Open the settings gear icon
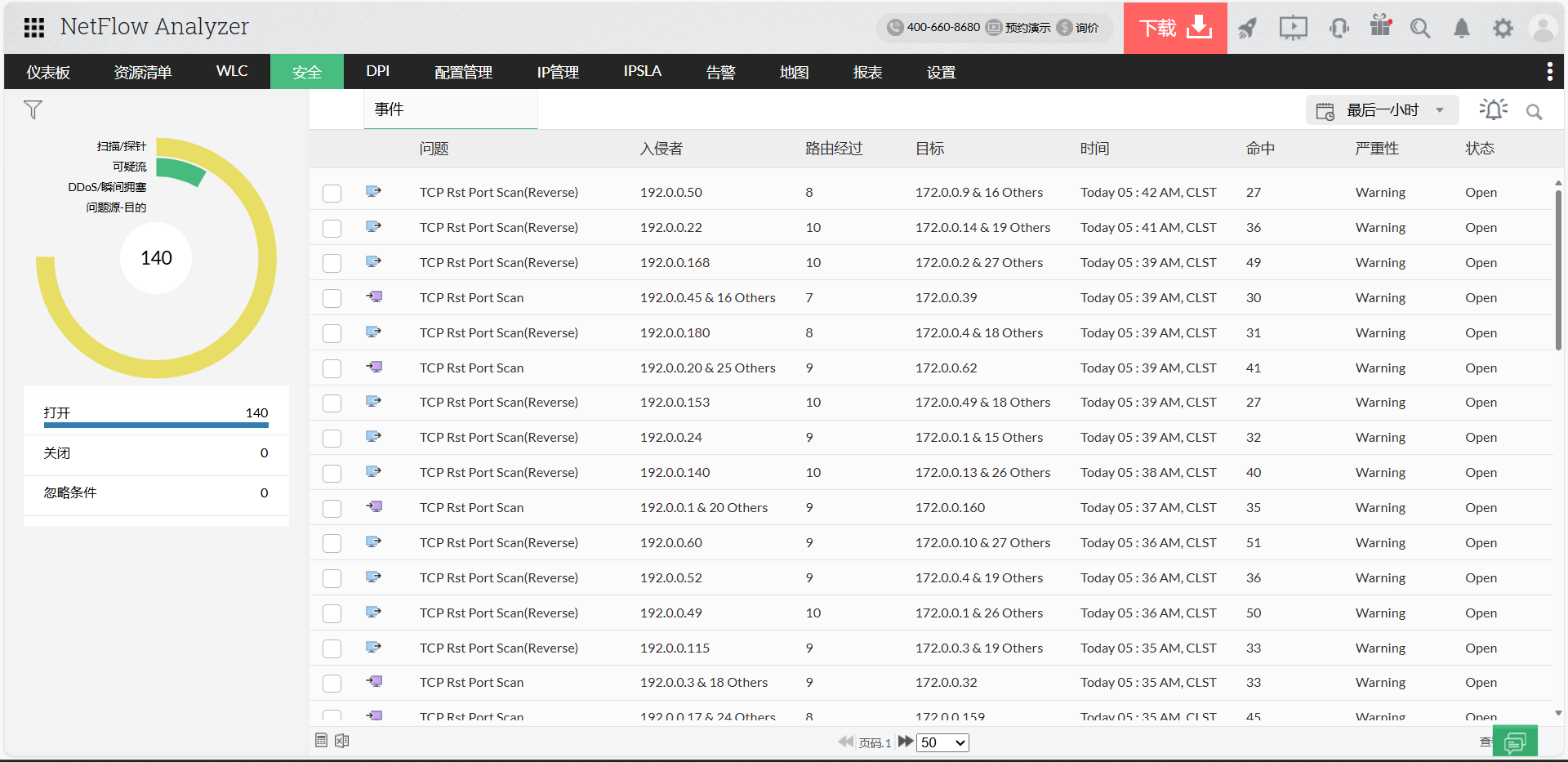This screenshot has width=1568, height=762. 1503,29
